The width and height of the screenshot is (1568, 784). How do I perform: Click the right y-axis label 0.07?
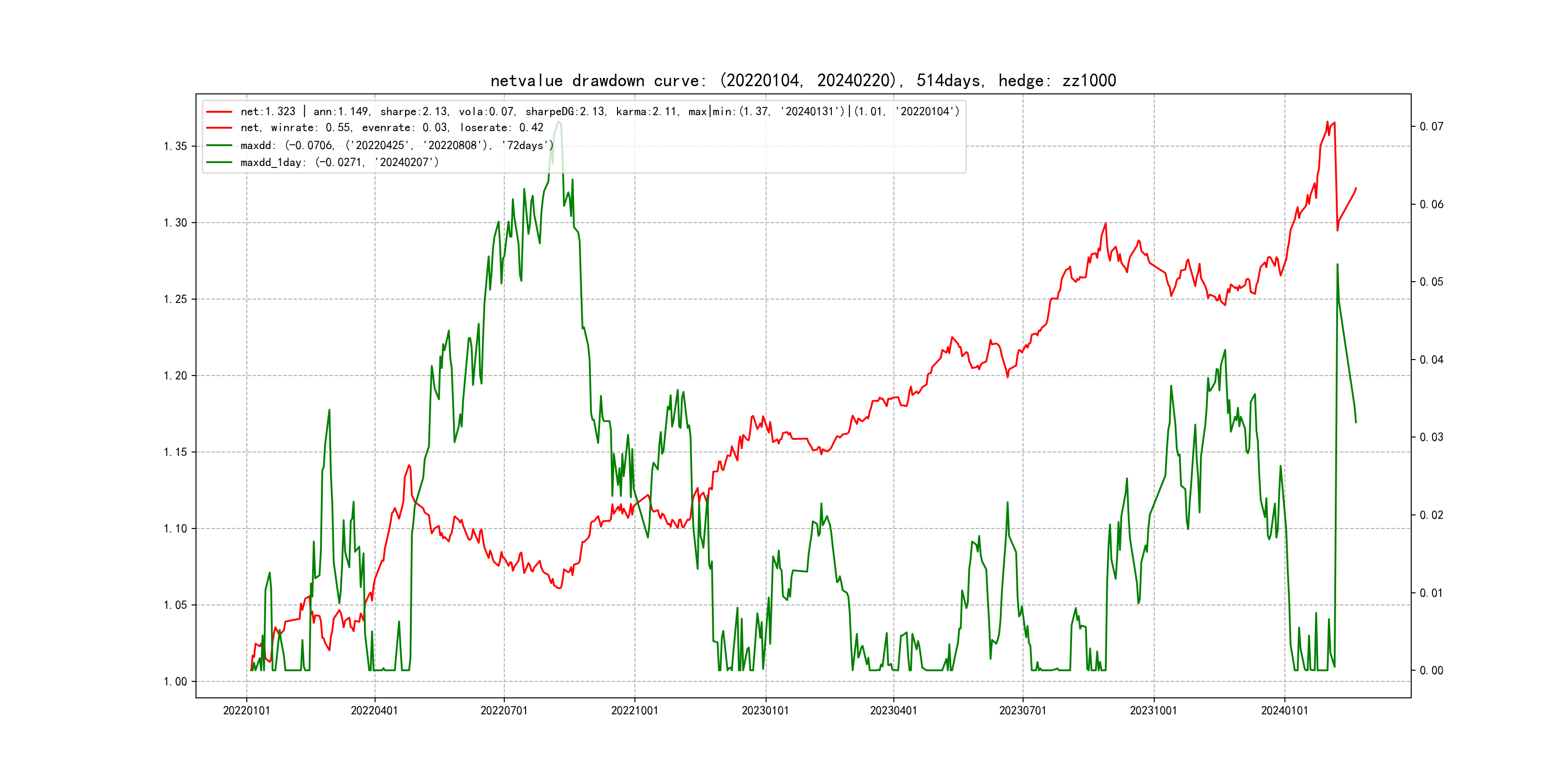[1431, 127]
